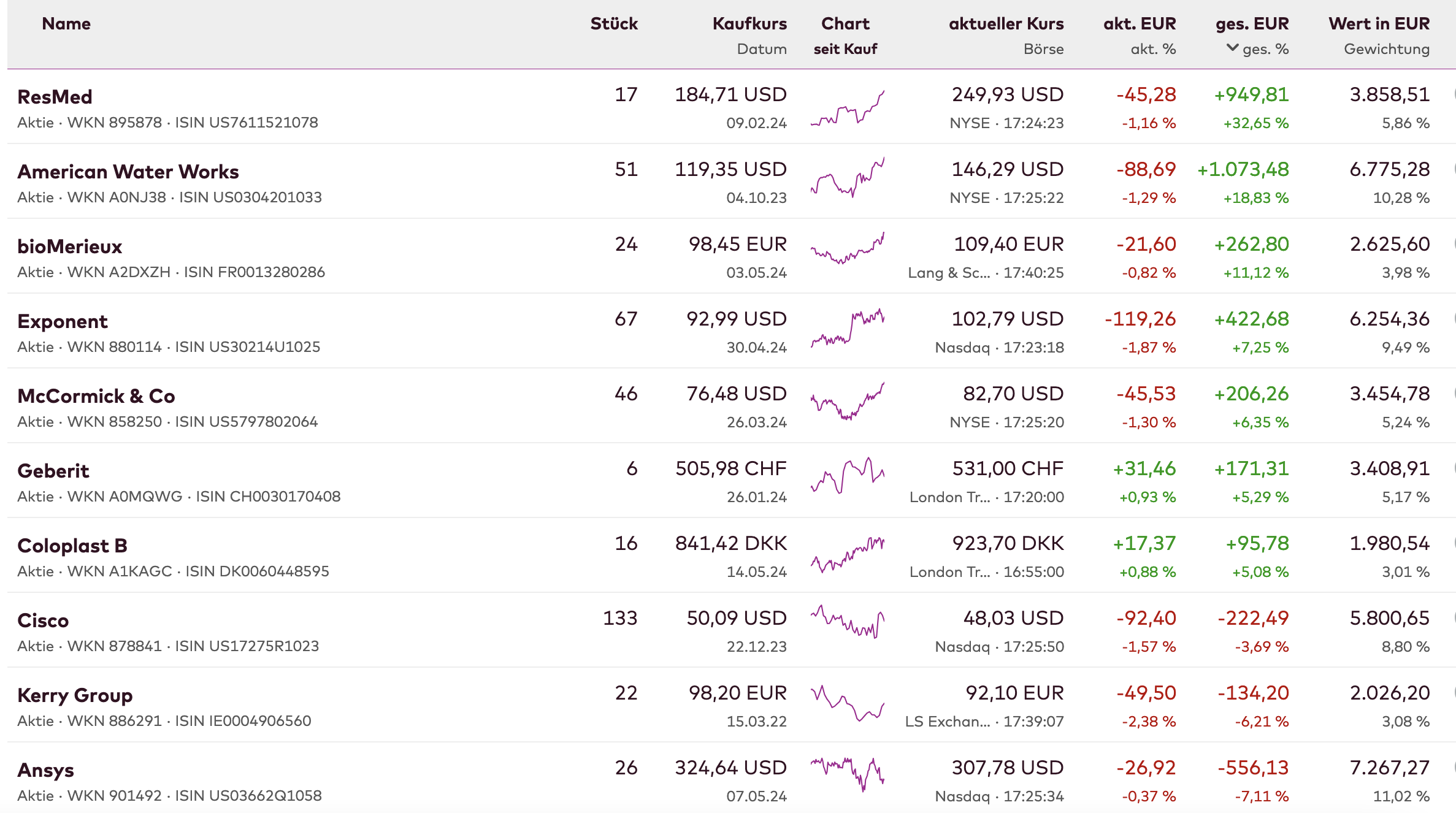Click ResMed WKN and ISIN line

tap(167, 123)
